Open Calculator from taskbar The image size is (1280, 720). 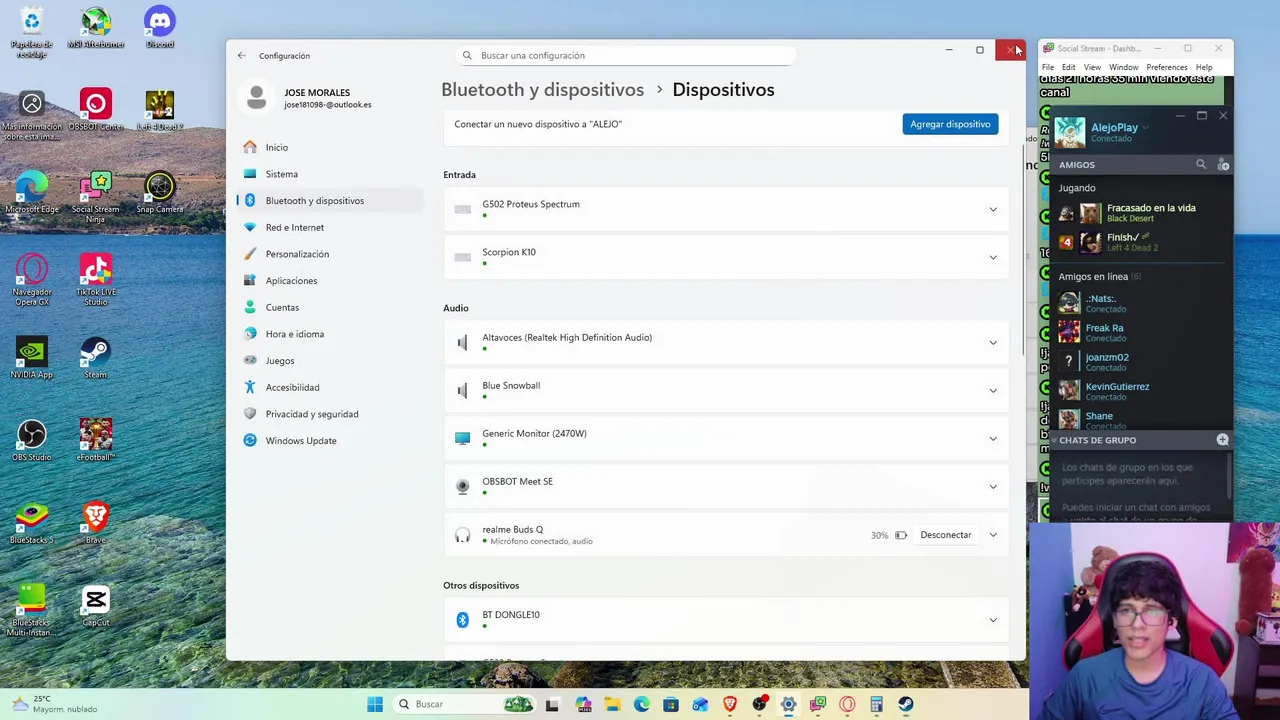point(877,704)
